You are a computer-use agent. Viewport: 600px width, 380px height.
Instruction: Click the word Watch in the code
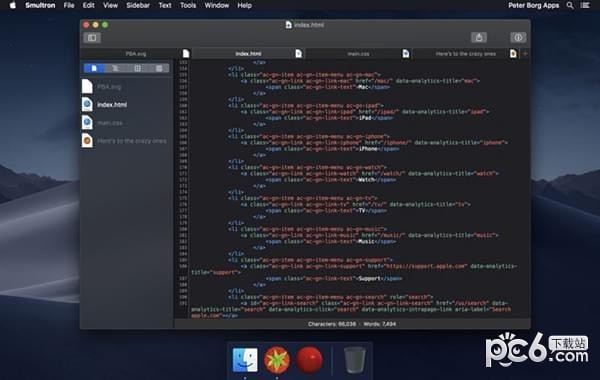click(x=366, y=179)
